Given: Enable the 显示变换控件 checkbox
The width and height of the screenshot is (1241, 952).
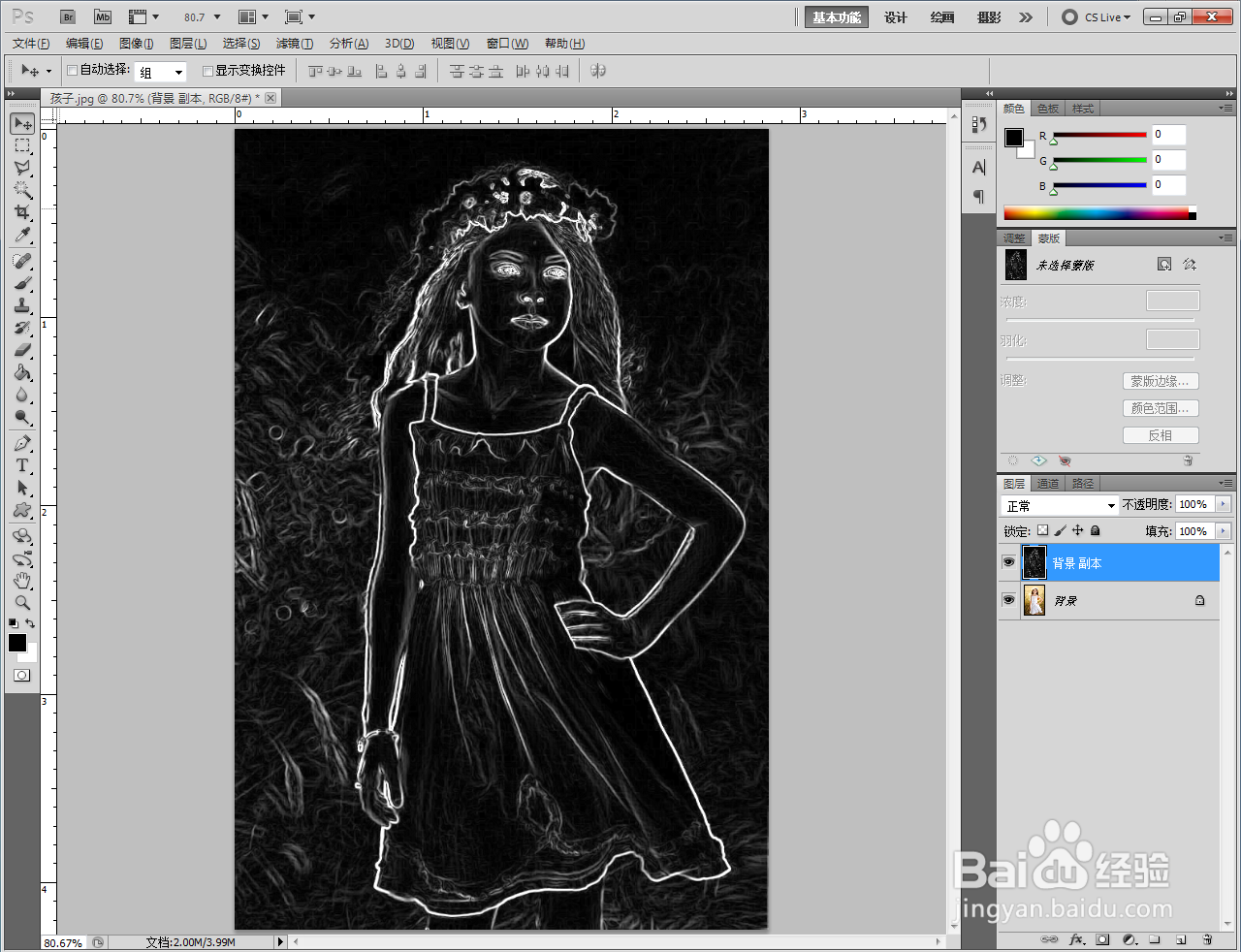Looking at the screenshot, I should (x=207, y=71).
